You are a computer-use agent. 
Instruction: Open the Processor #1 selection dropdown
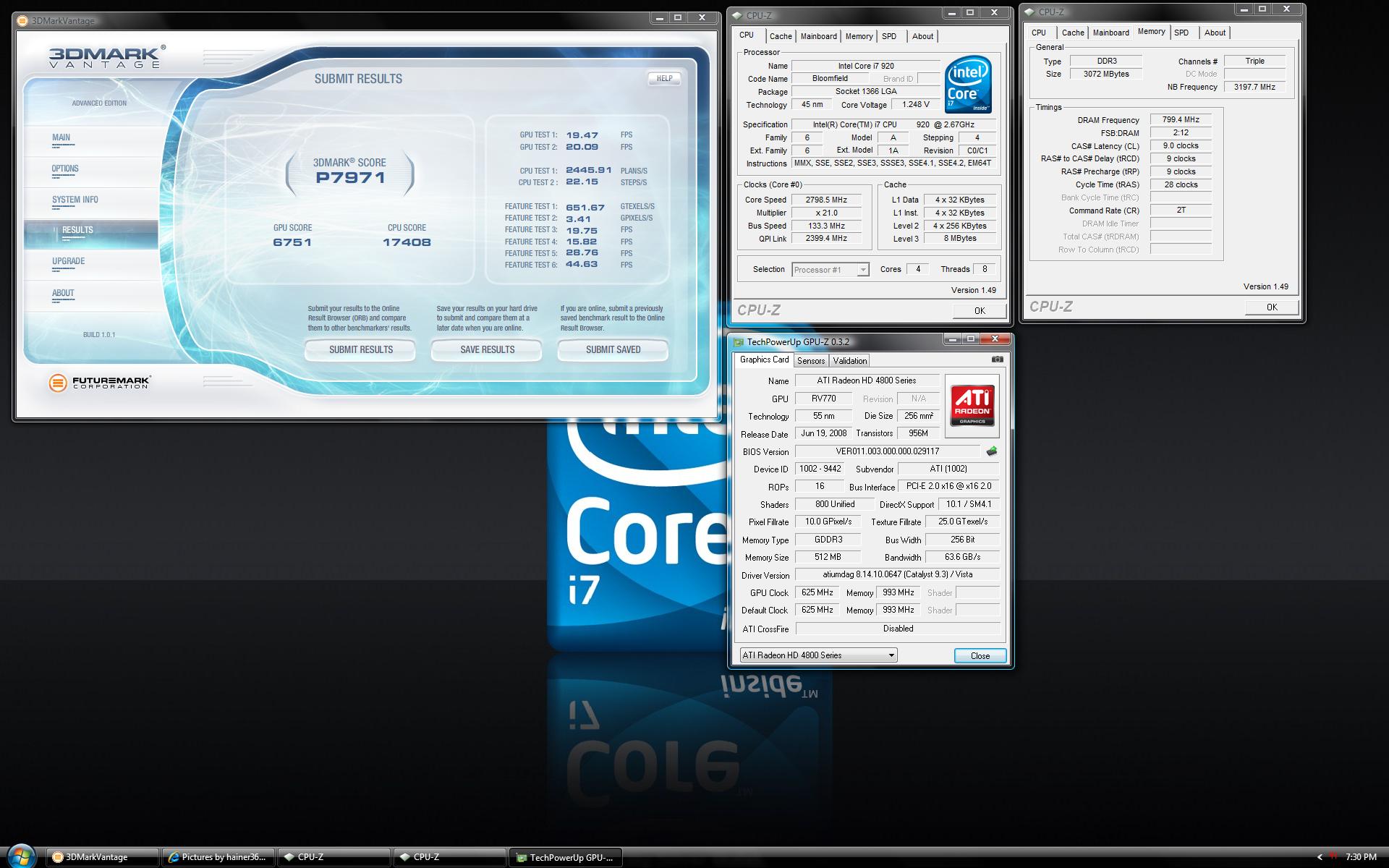(x=830, y=270)
